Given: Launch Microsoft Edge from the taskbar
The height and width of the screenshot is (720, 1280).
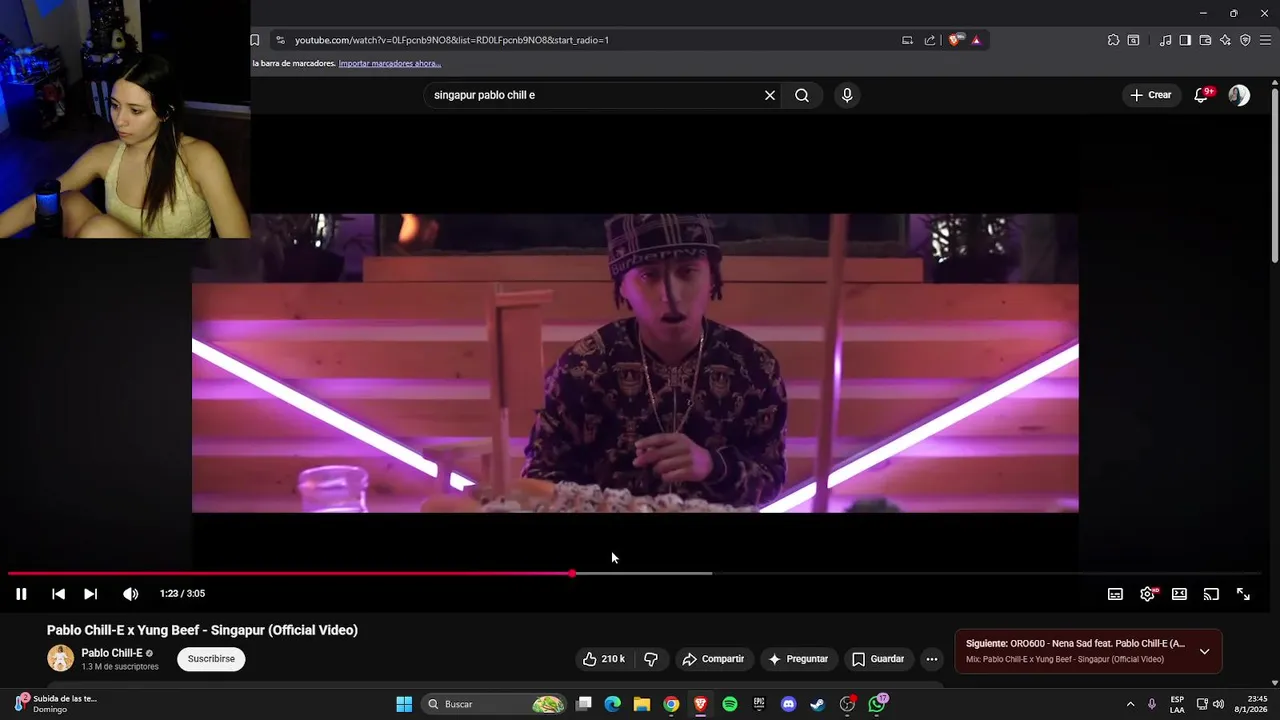Looking at the screenshot, I should tap(613, 704).
